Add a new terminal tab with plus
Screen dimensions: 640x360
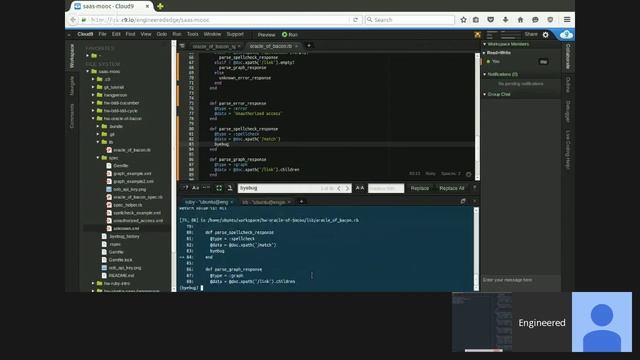pyautogui.click(x=301, y=202)
